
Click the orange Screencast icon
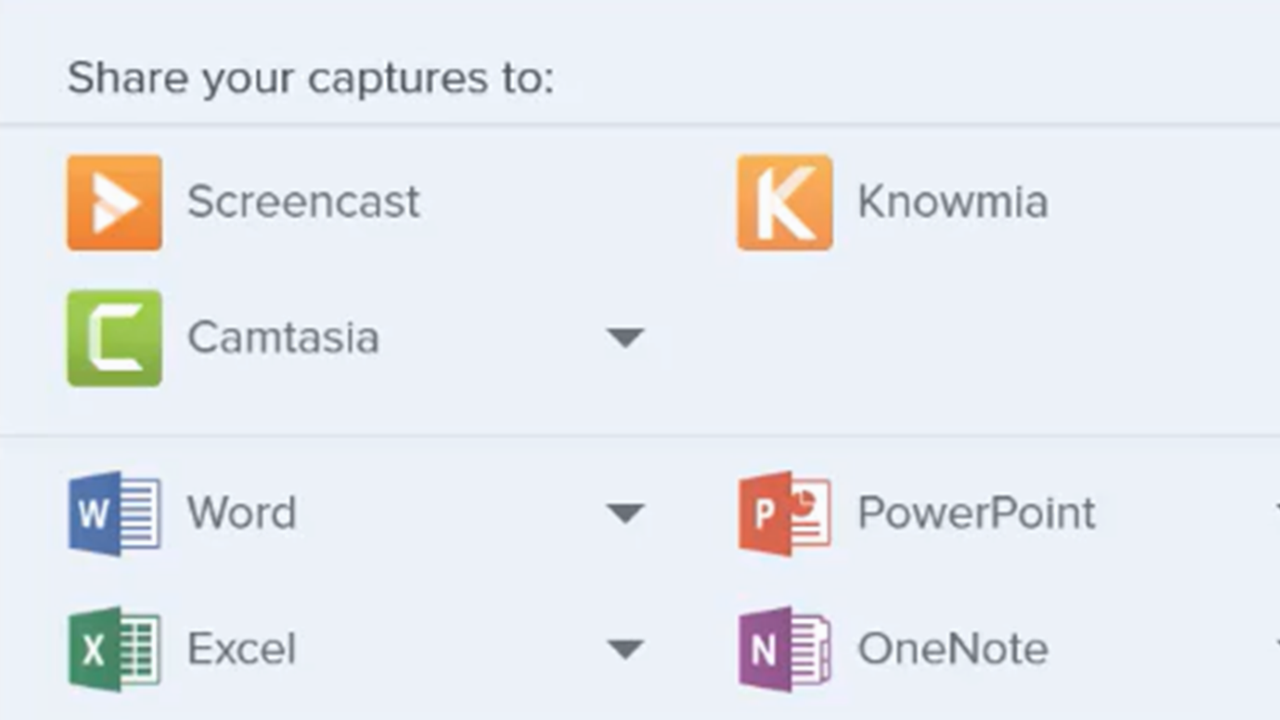[114, 202]
